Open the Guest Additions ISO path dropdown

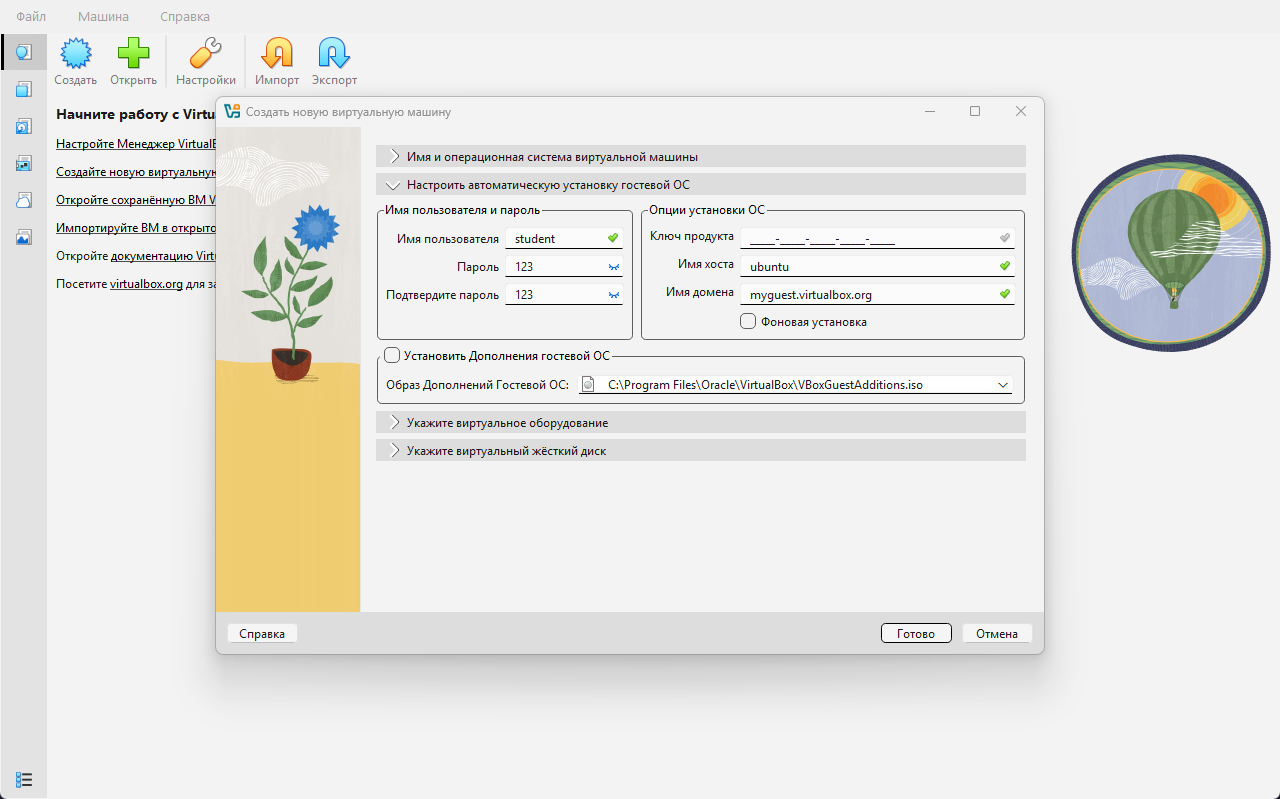tap(1003, 385)
